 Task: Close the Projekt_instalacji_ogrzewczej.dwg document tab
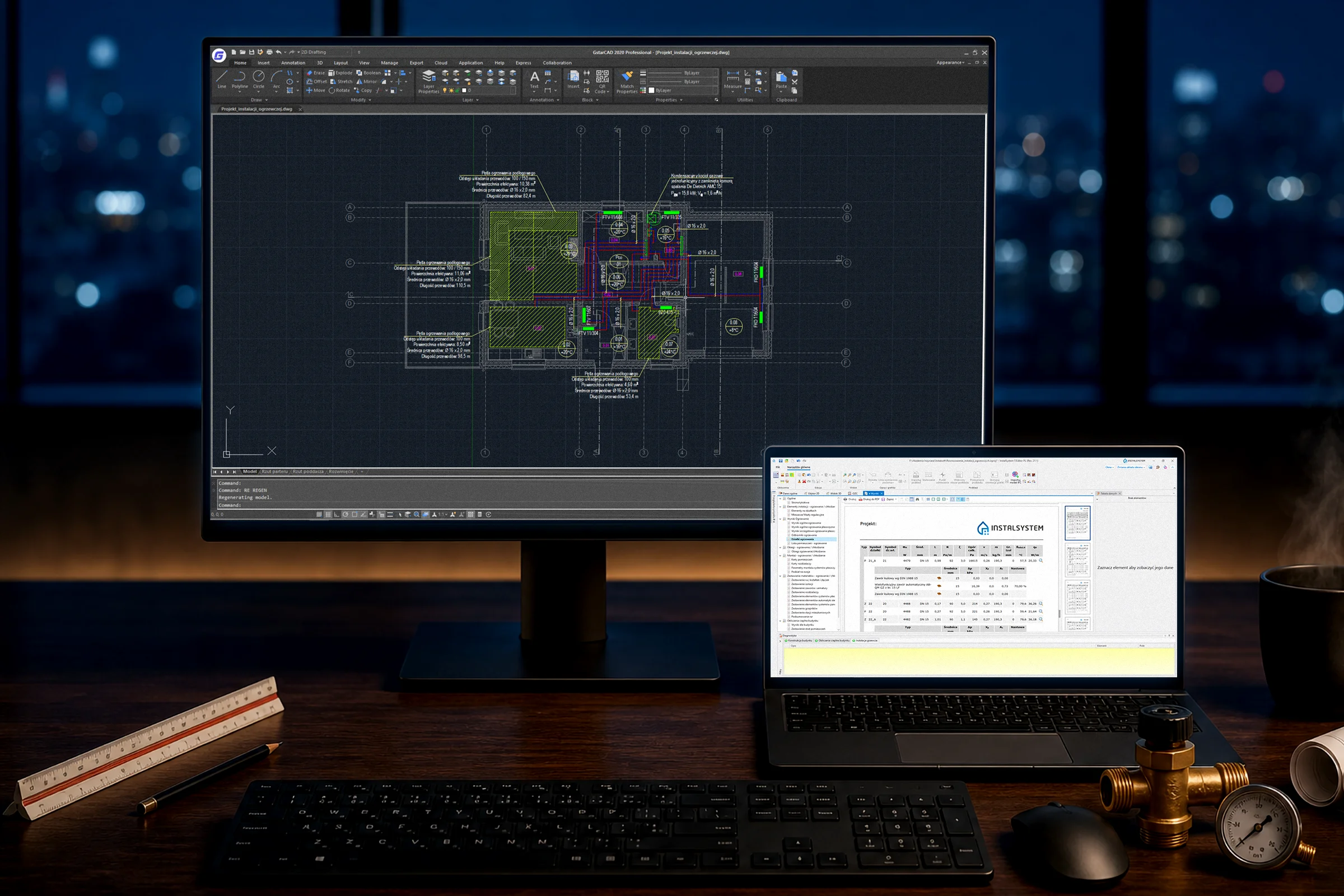coord(300,109)
